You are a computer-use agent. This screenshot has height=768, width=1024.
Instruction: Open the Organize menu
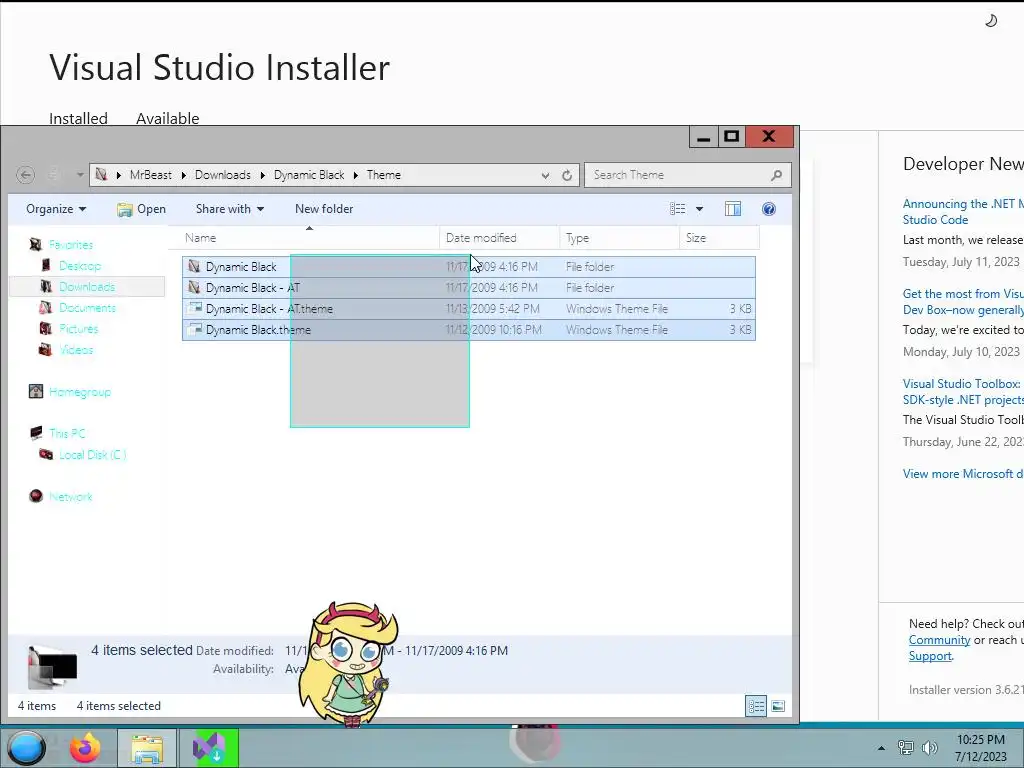point(56,209)
